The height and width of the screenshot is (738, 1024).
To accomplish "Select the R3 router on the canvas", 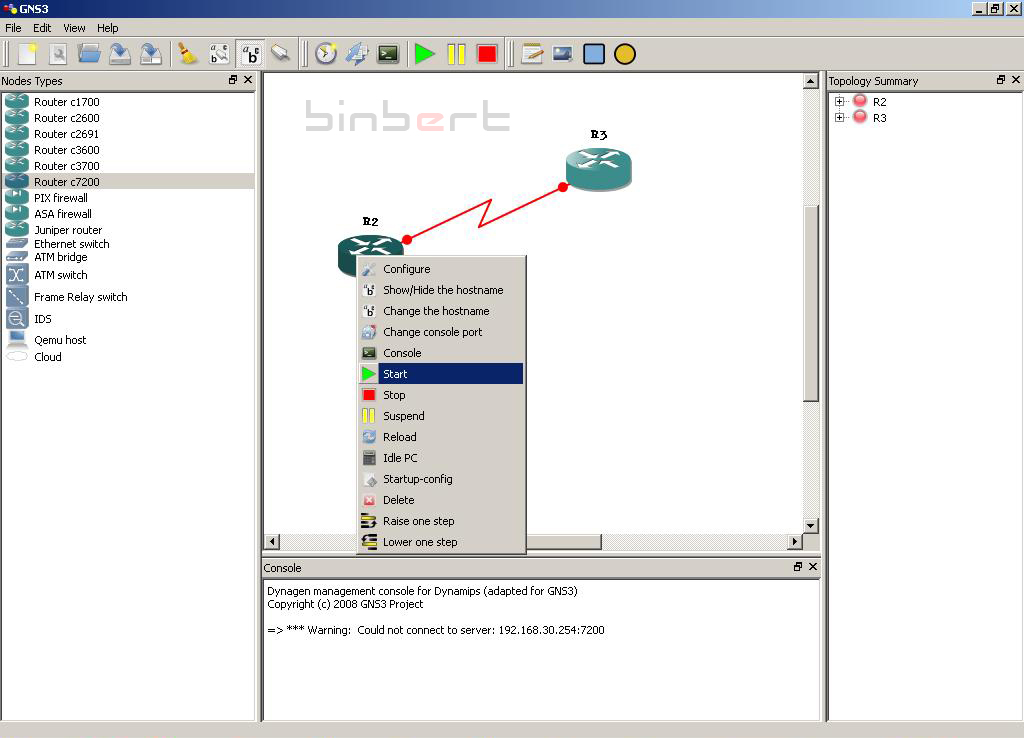I will (x=598, y=168).
